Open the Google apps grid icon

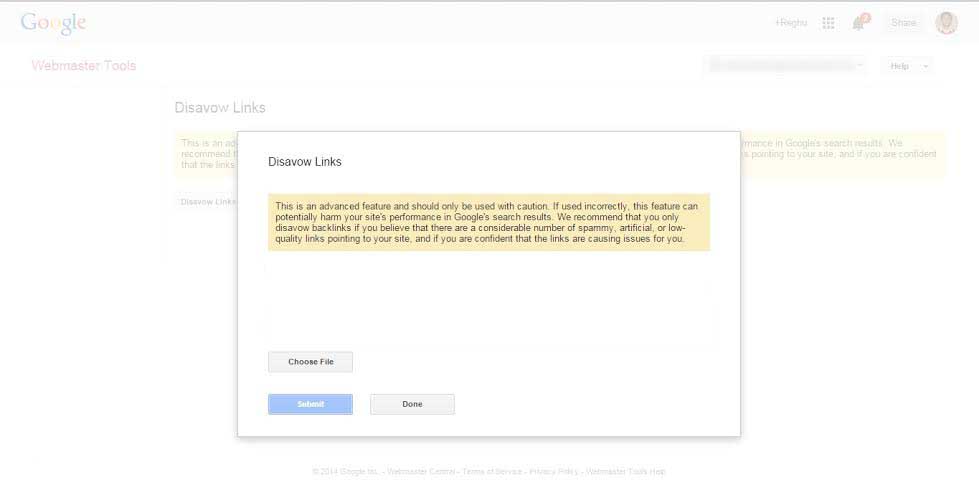click(x=829, y=23)
